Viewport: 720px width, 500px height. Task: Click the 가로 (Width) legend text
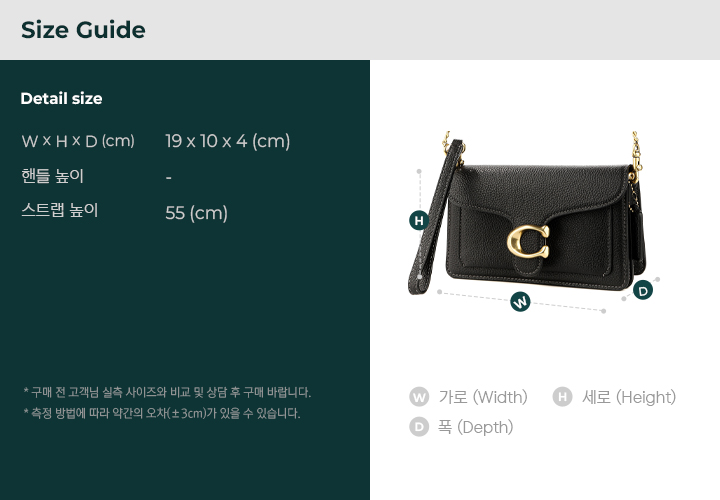pyautogui.click(x=483, y=397)
